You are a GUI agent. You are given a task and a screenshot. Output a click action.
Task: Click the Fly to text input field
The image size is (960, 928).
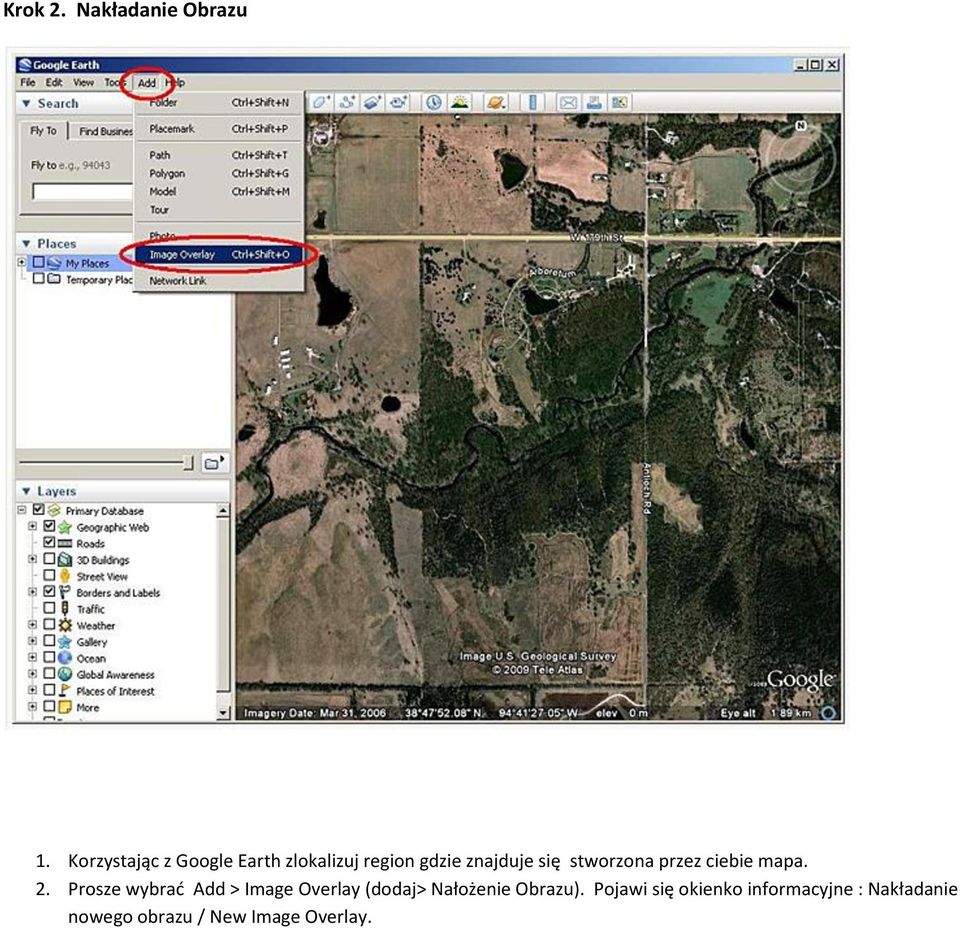pos(83,192)
